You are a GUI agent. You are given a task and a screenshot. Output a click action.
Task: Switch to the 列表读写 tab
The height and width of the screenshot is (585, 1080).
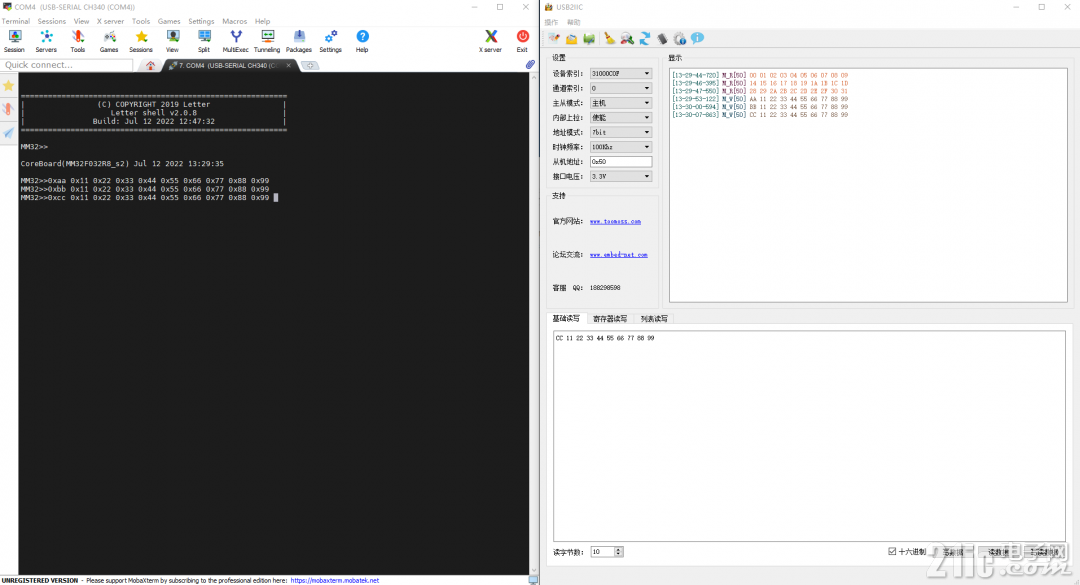point(654,318)
